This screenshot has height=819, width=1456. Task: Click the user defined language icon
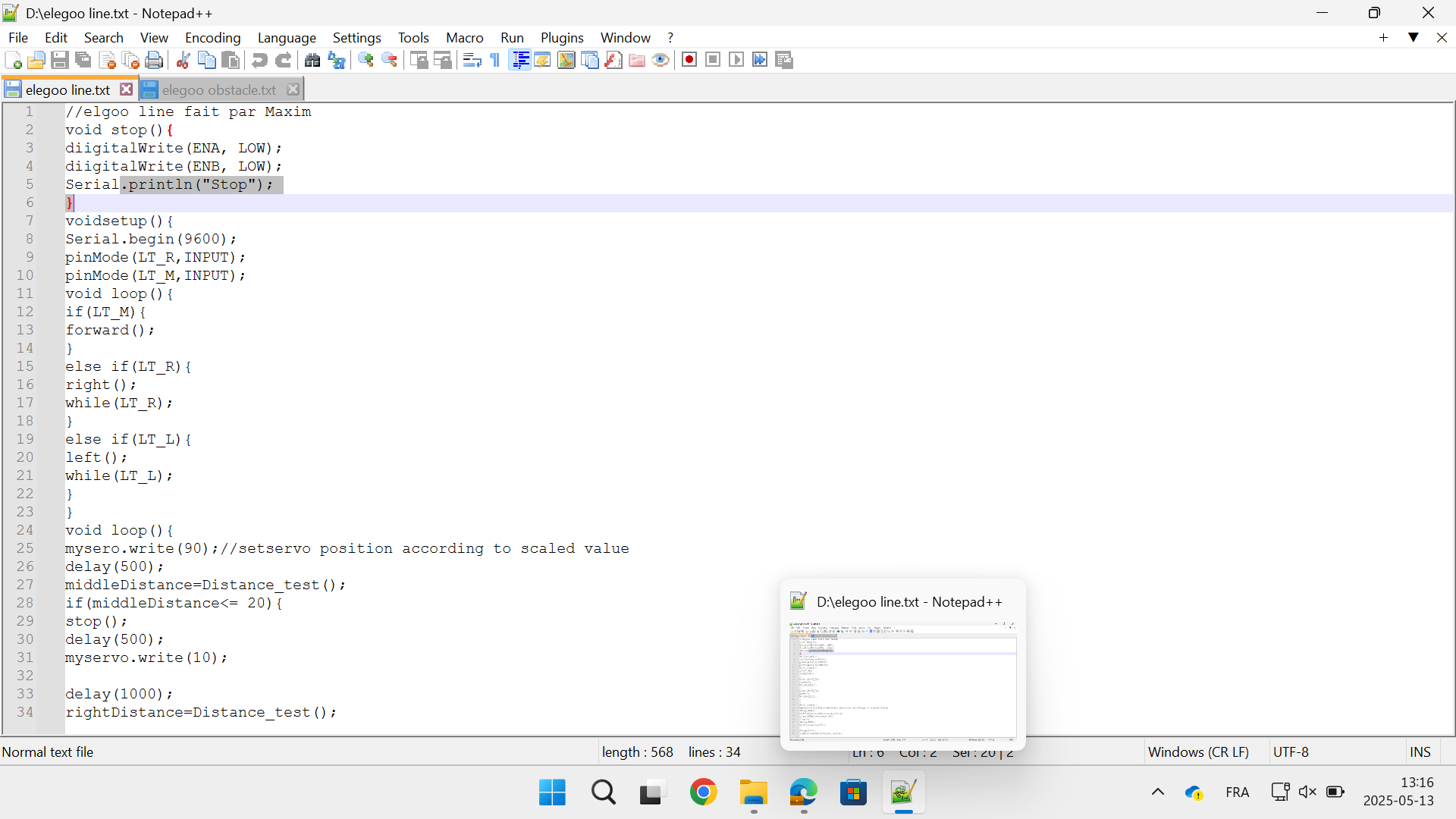coord(542,60)
